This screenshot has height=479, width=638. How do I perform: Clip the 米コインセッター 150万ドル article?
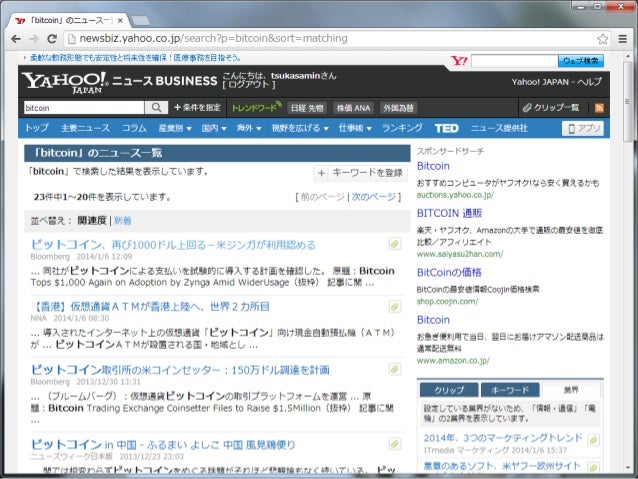pos(394,369)
